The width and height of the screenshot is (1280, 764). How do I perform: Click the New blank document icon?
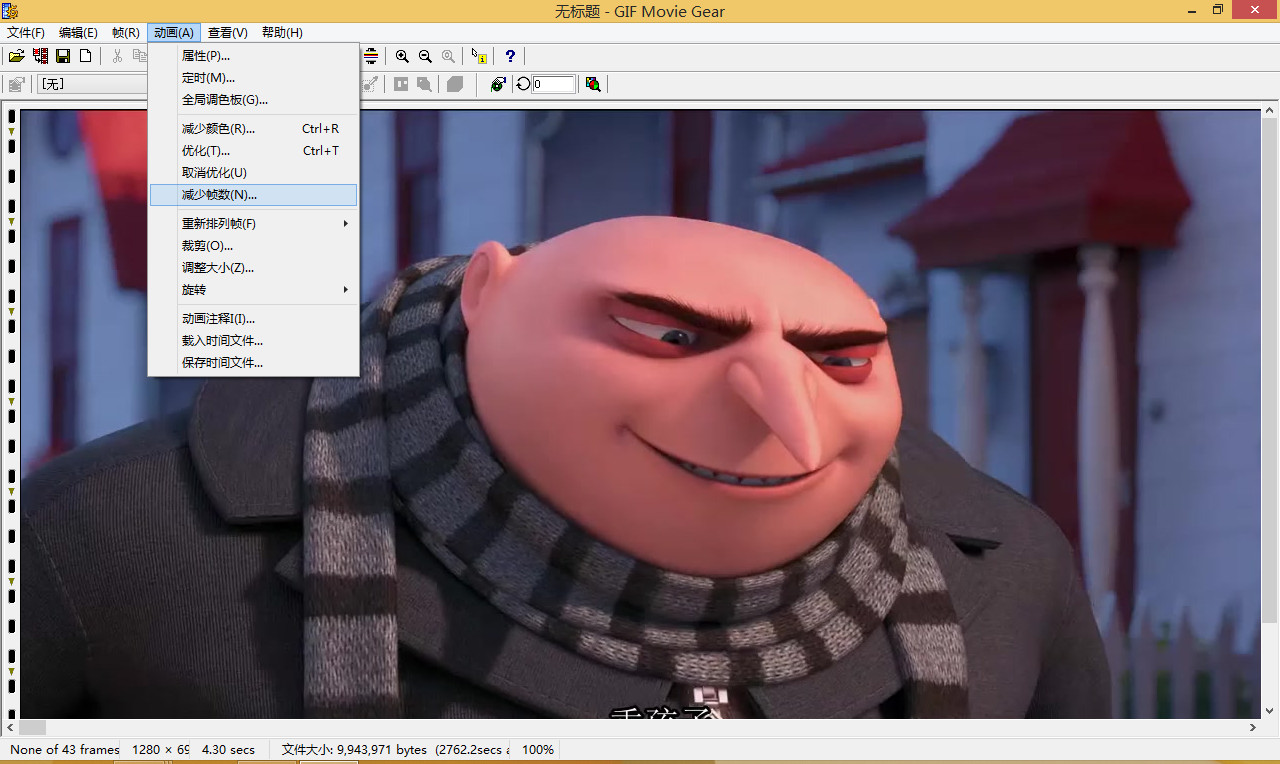86,56
